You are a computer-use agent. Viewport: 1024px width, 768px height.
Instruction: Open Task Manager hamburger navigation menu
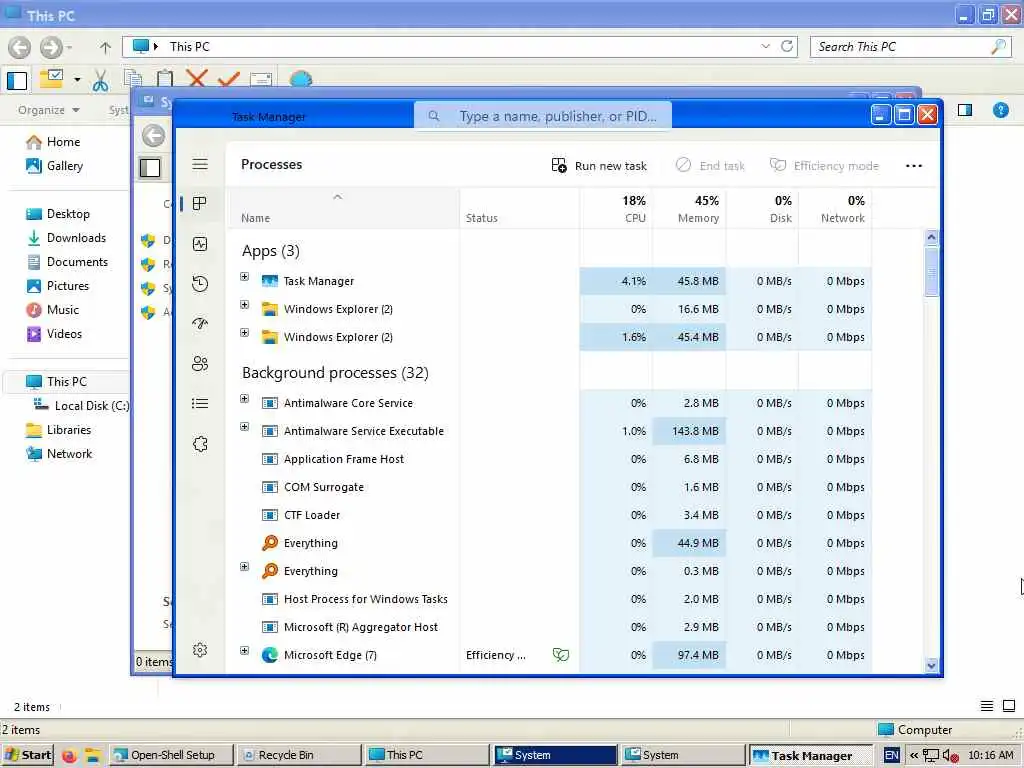click(x=200, y=164)
